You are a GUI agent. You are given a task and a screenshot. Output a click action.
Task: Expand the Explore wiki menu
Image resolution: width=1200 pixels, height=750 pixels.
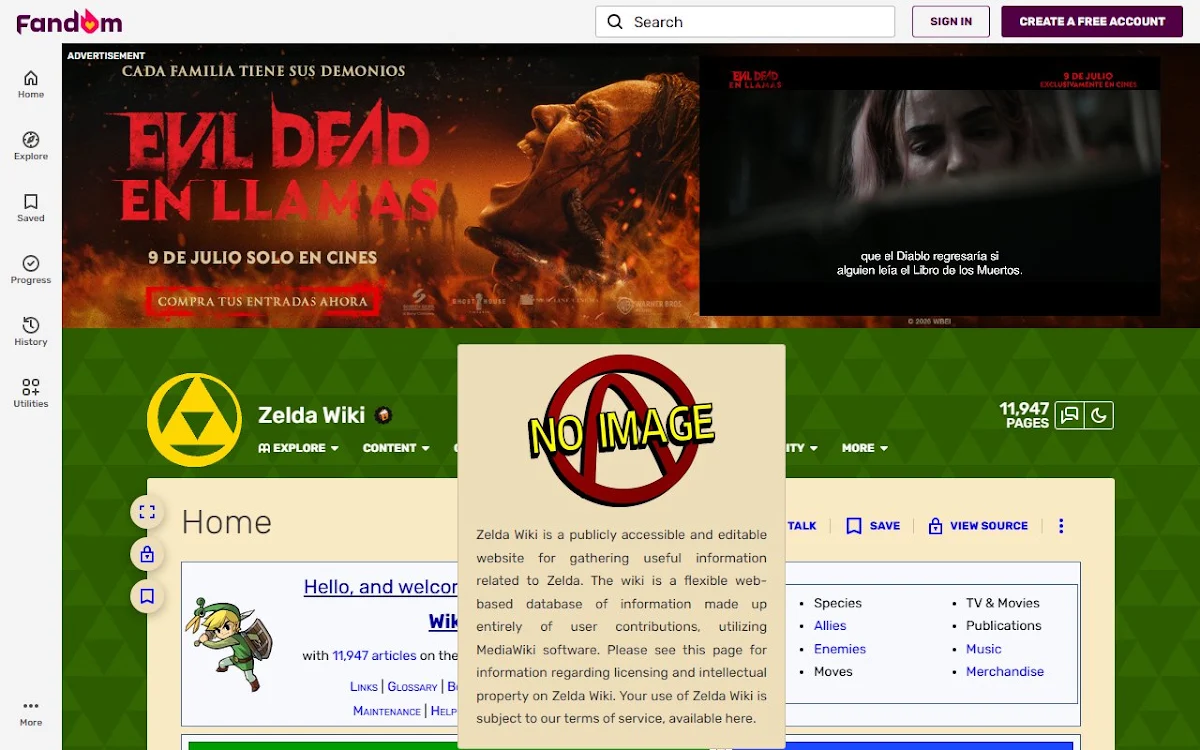tap(299, 448)
